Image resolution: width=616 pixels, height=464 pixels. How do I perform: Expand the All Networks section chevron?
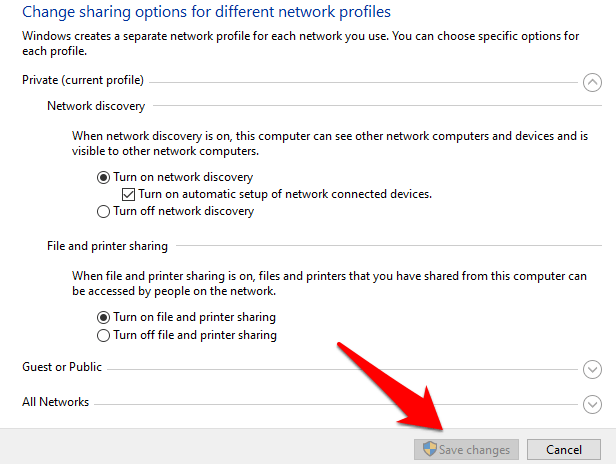click(x=592, y=404)
